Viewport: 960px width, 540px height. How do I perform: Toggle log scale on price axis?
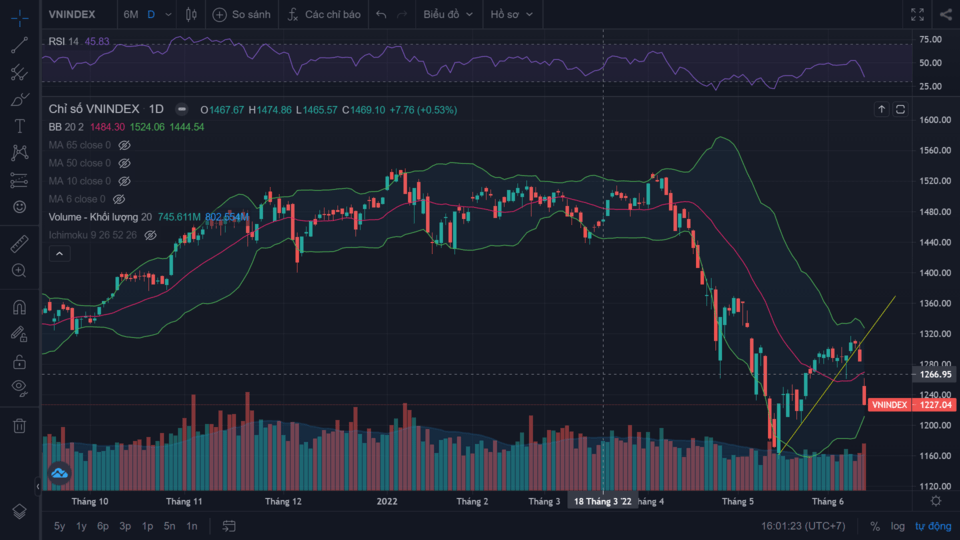(897, 526)
